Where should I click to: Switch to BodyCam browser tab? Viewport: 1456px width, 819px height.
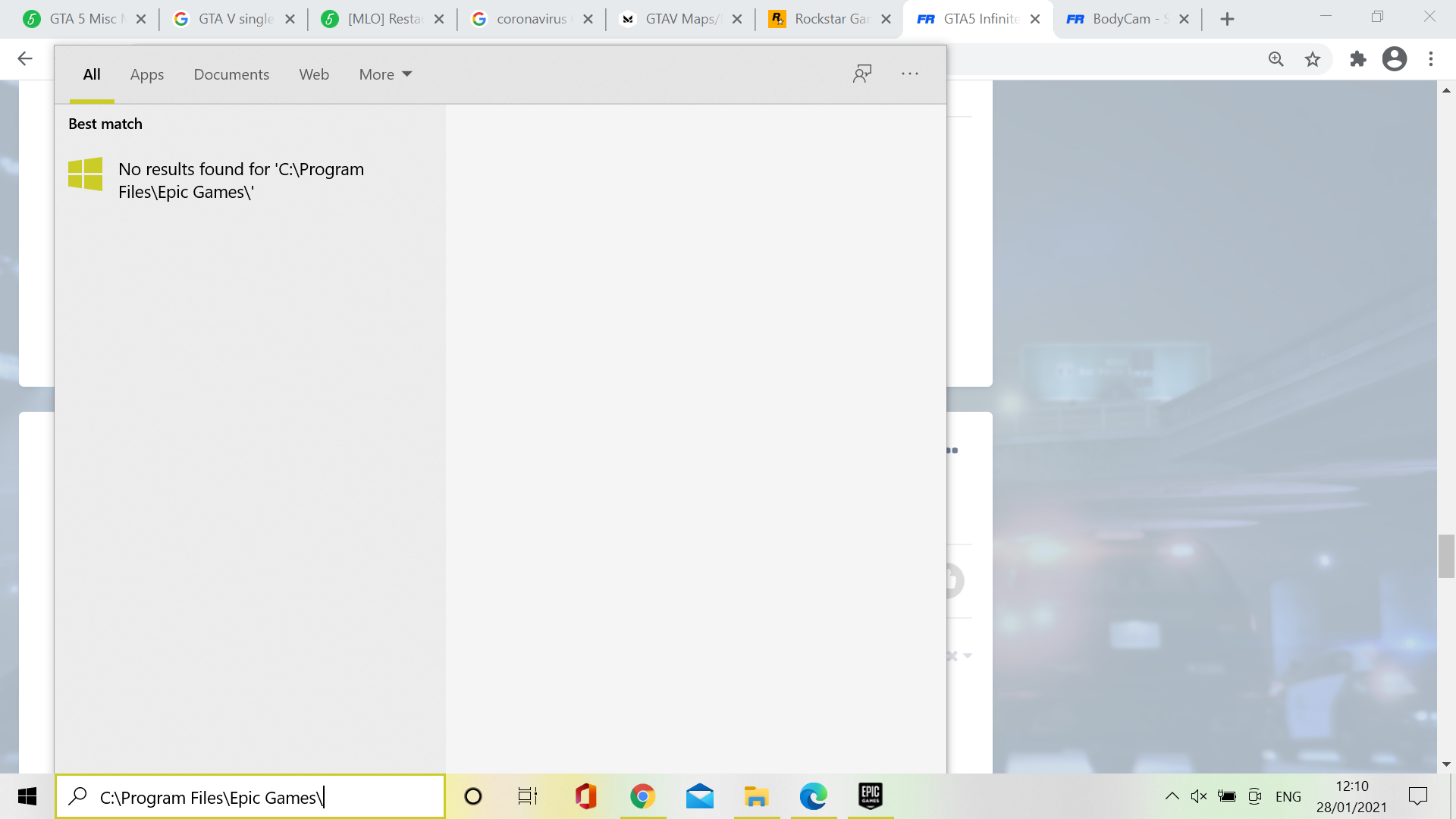tap(1122, 19)
